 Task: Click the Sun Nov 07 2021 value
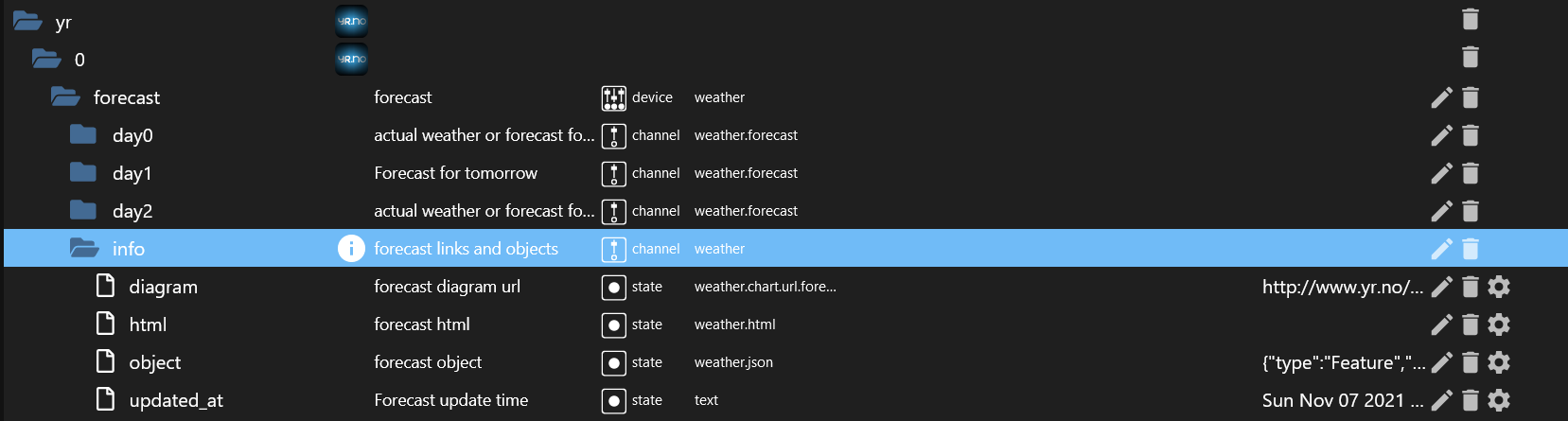(x=1342, y=400)
